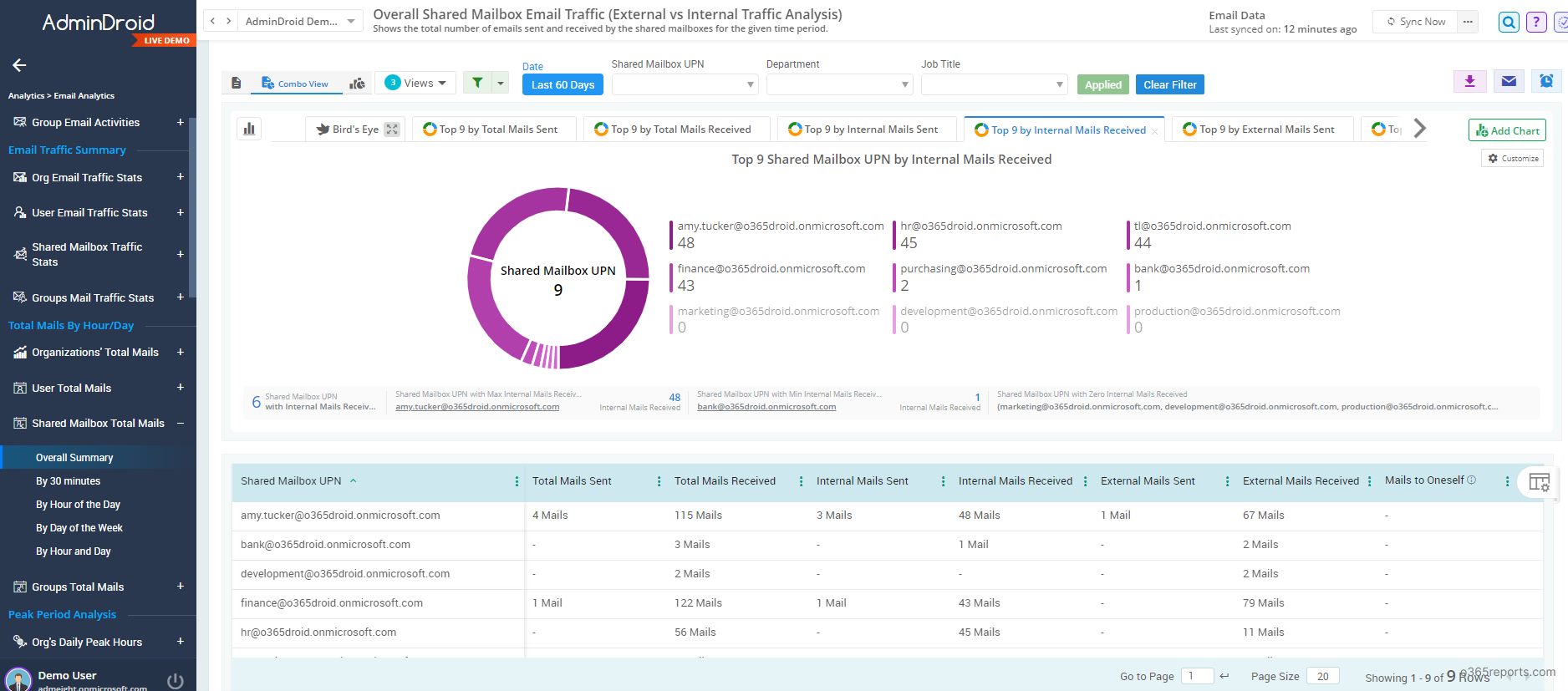This screenshot has height=691, width=1568.
Task: Select the Combo View tab
Action: coord(295,83)
